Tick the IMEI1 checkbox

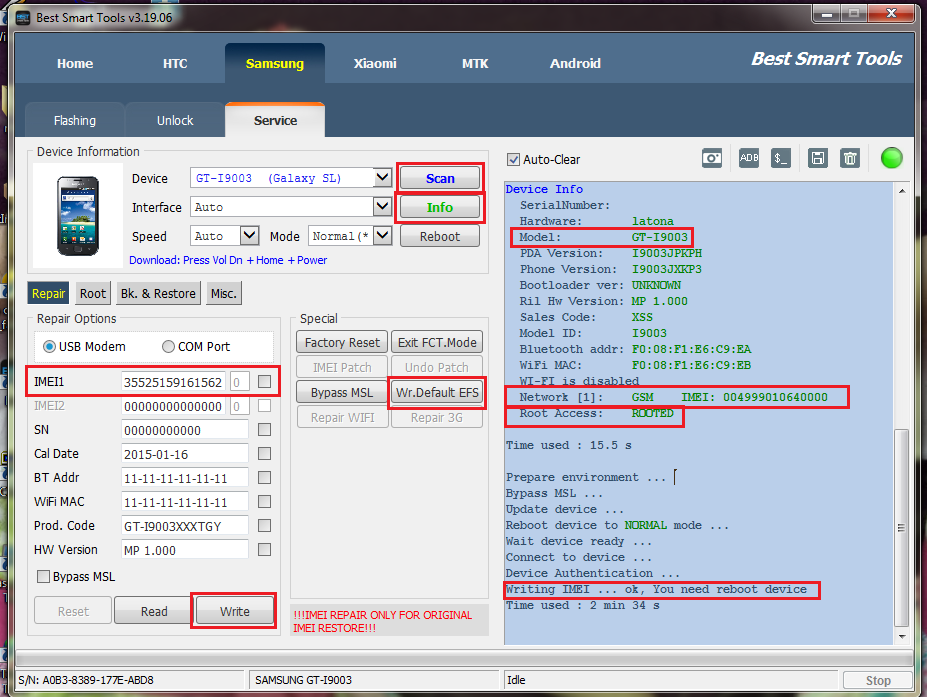(x=264, y=381)
